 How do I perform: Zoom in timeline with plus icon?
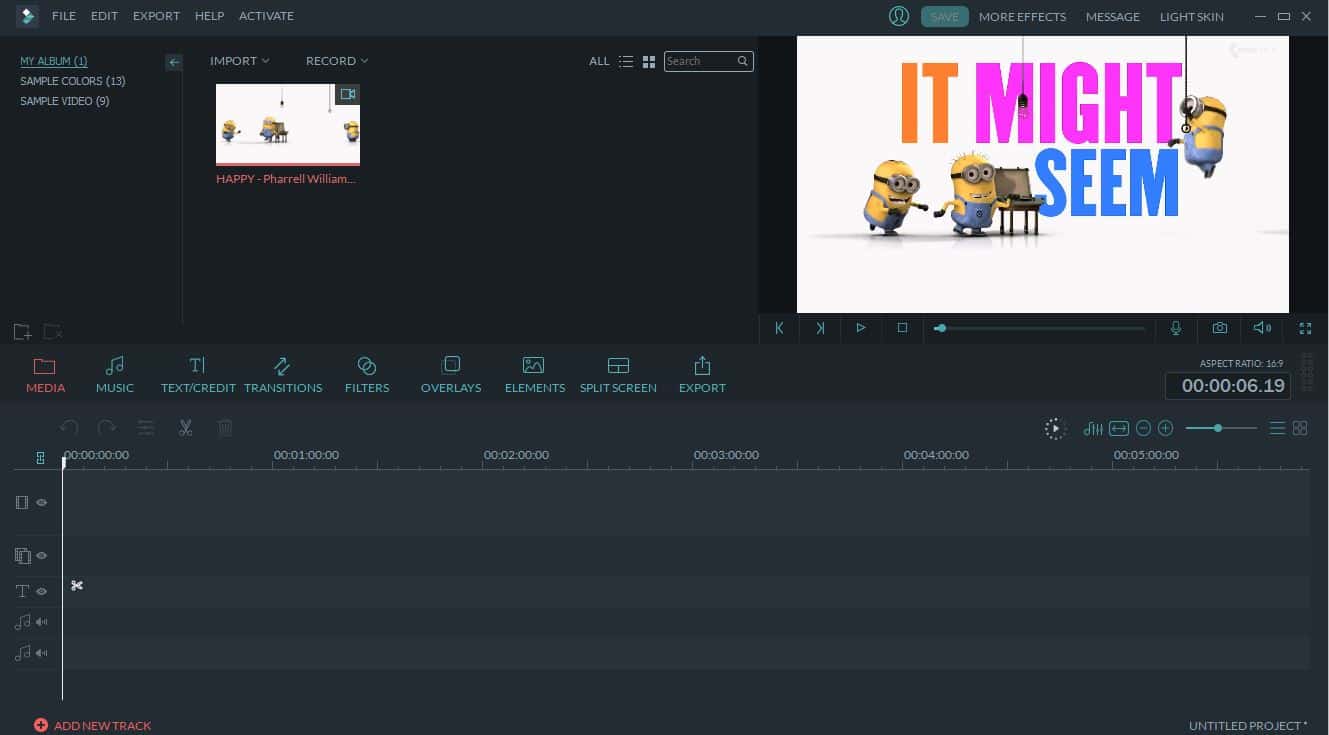[1165, 429]
